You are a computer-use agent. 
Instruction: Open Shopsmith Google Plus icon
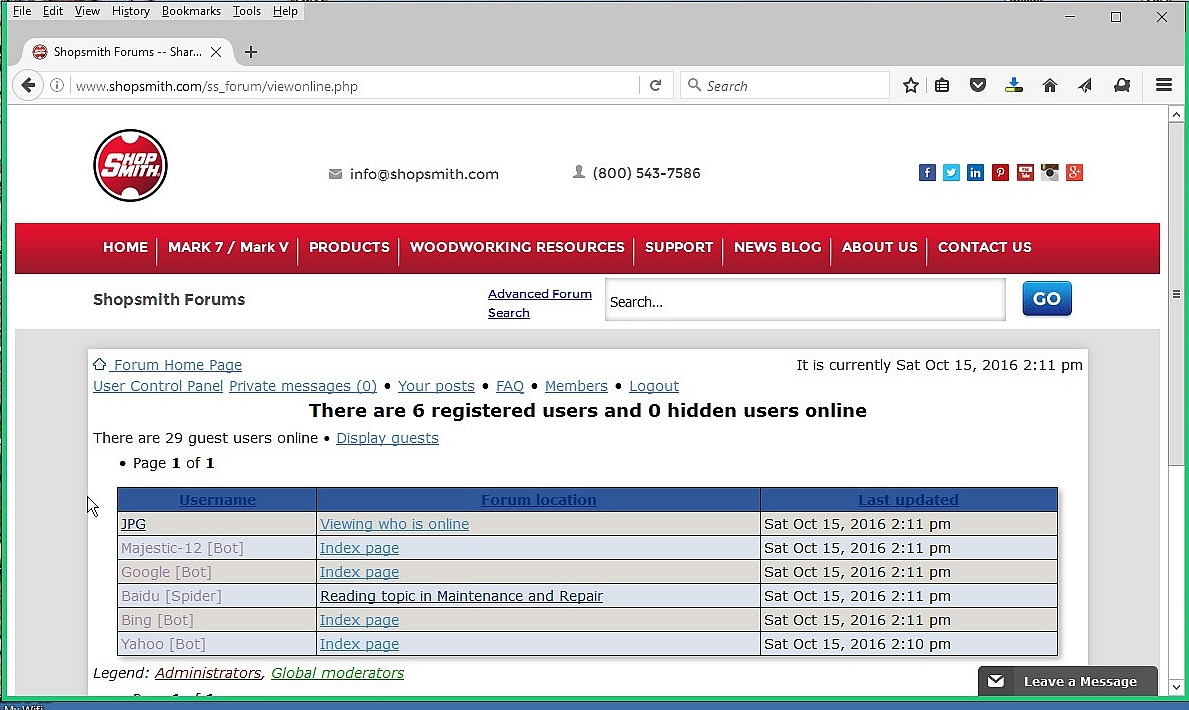coord(1074,172)
